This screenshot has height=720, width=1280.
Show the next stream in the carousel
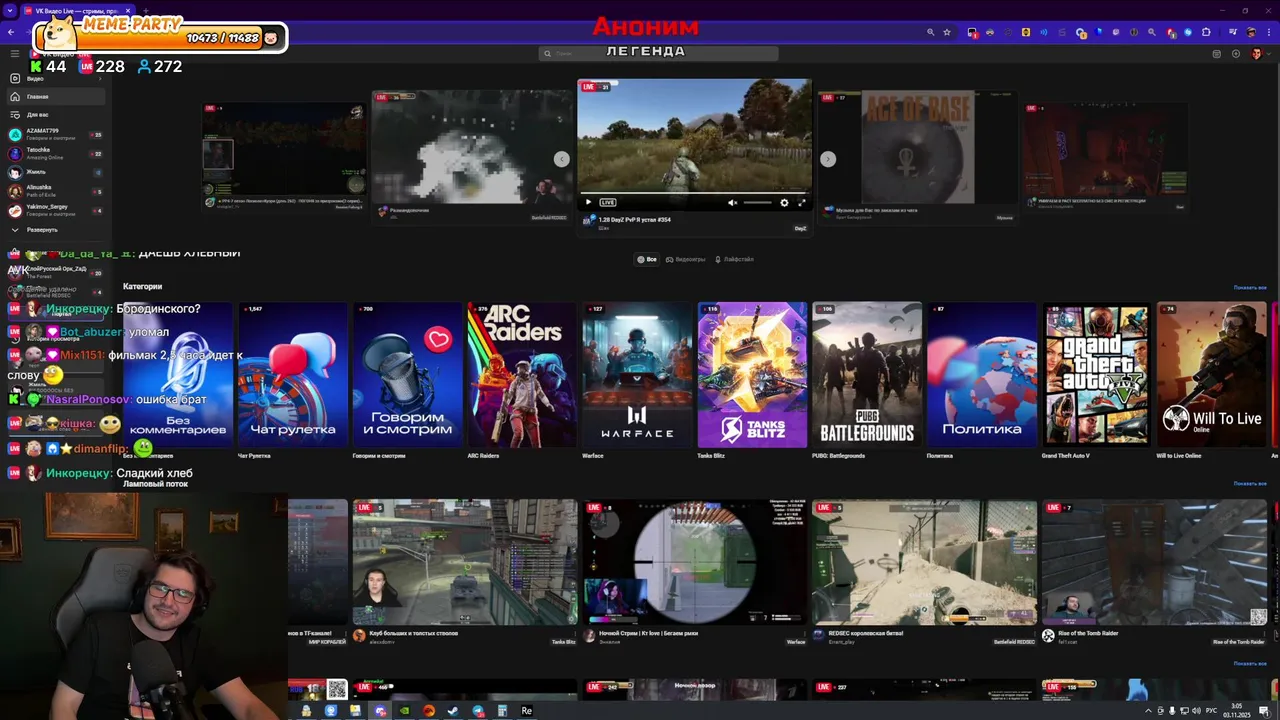[x=827, y=159]
